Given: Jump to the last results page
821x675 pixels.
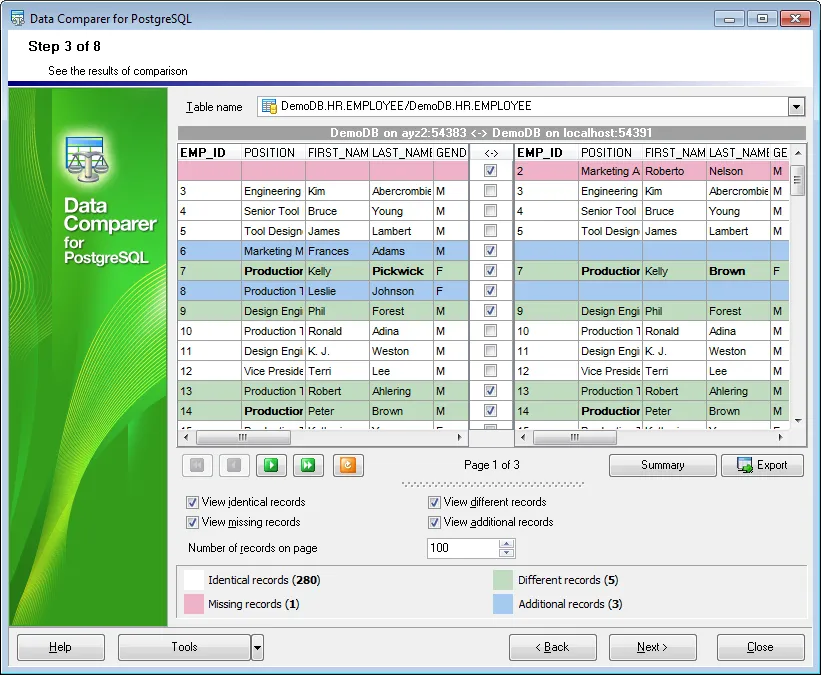Looking at the screenshot, I should click(308, 465).
